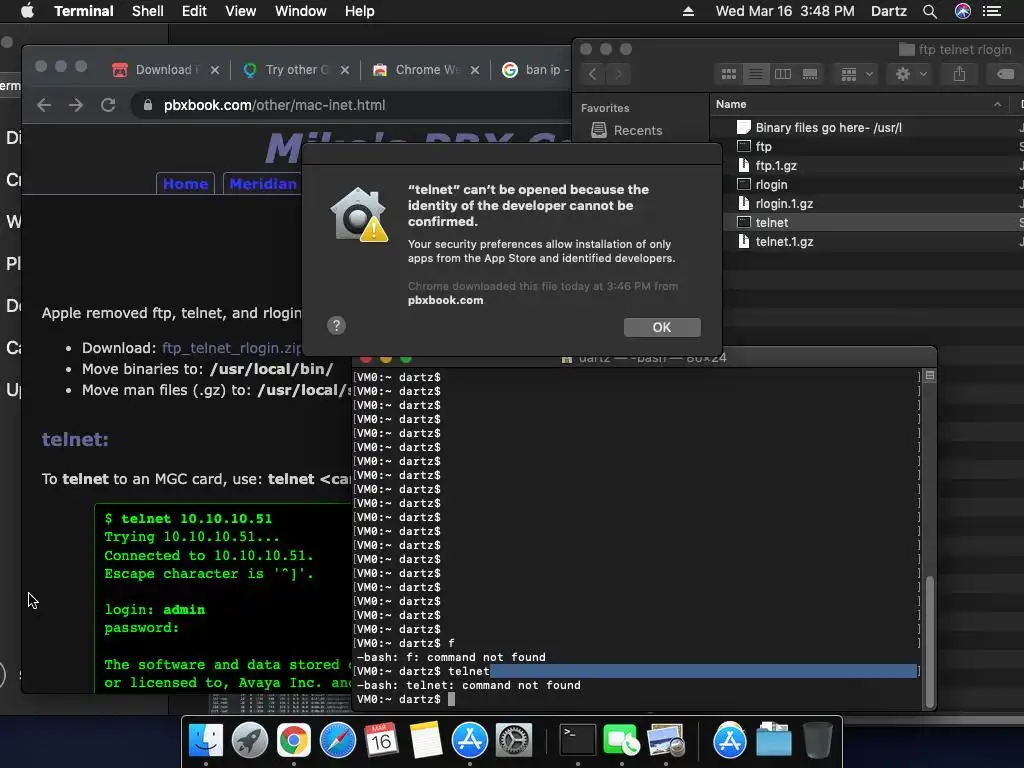Image resolution: width=1024 pixels, height=768 pixels.
Task: Click the Finder share button
Action: point(959,74)
